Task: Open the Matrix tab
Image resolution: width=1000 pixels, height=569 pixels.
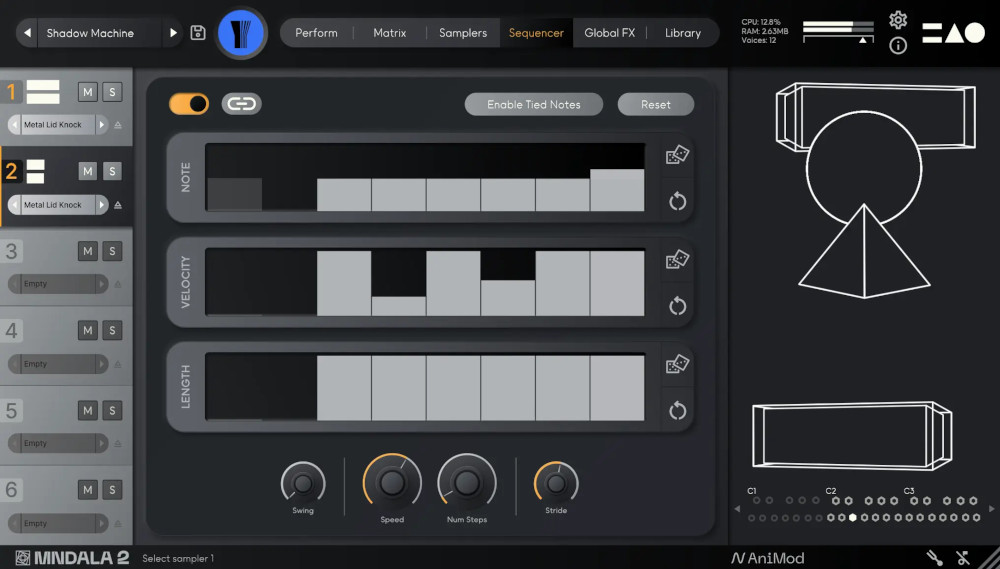Action: (390, 33)
